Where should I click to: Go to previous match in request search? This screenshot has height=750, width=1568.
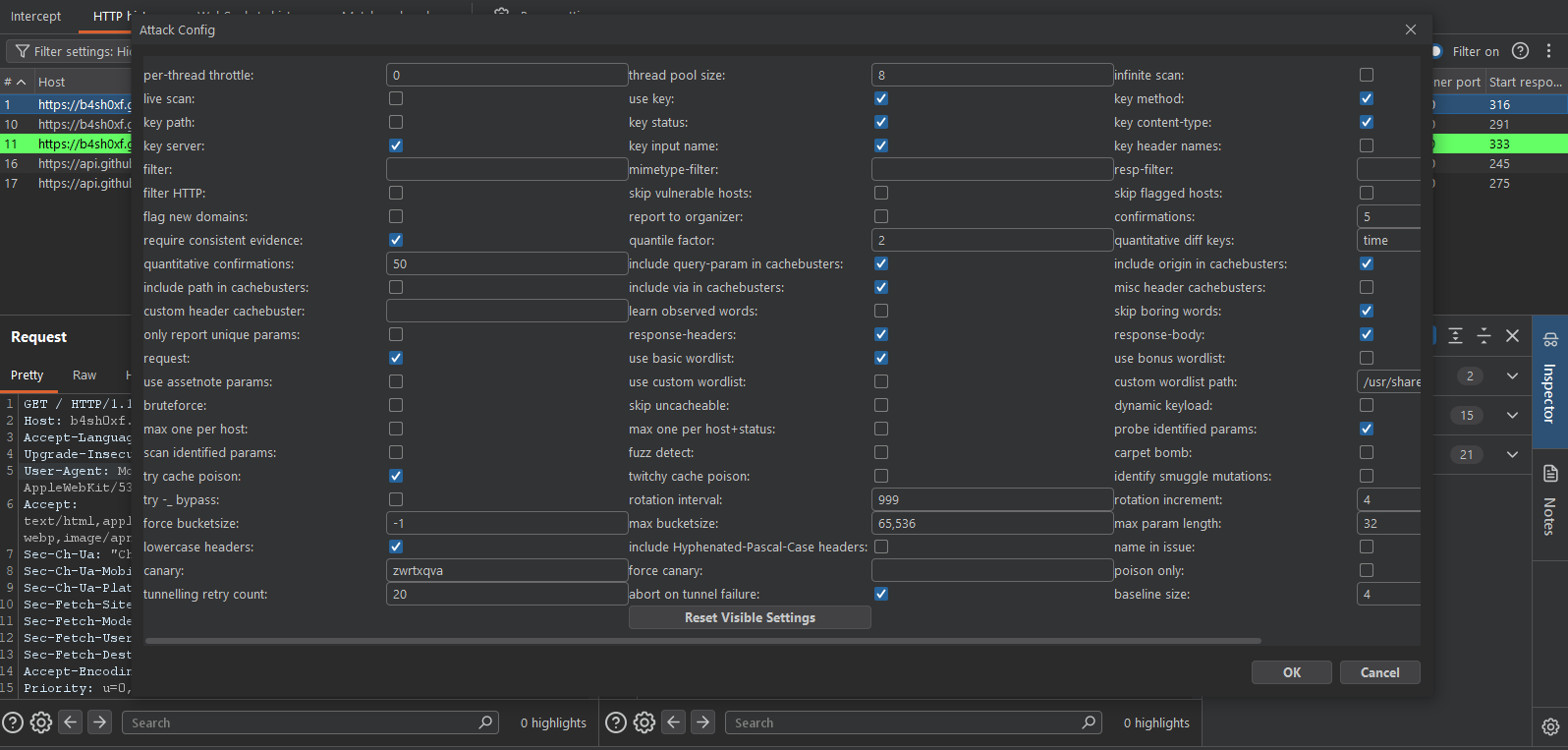[71, 722]
